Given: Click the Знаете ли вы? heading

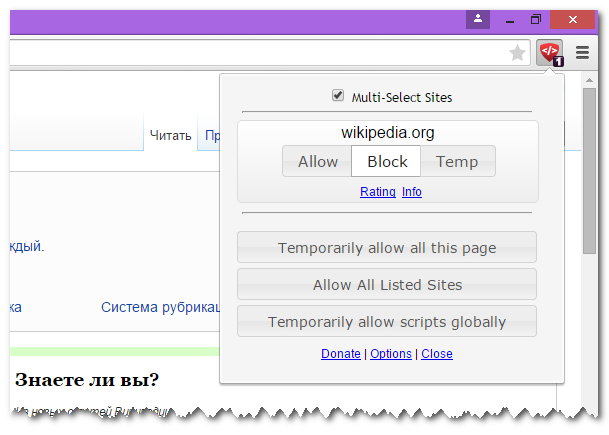Looking at the screenshot, I should [x=87, y=379].
